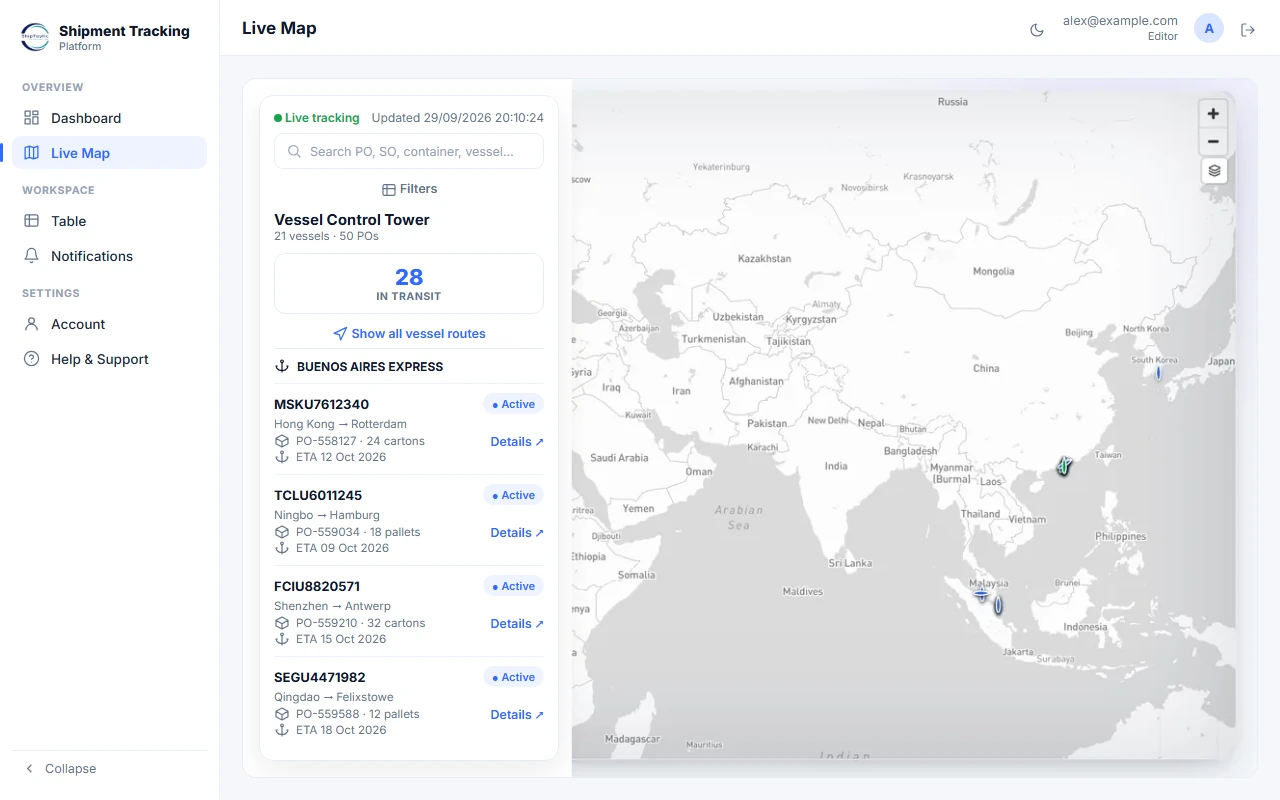Click Active badge on SEGU4471982

(x=514, y=678)
